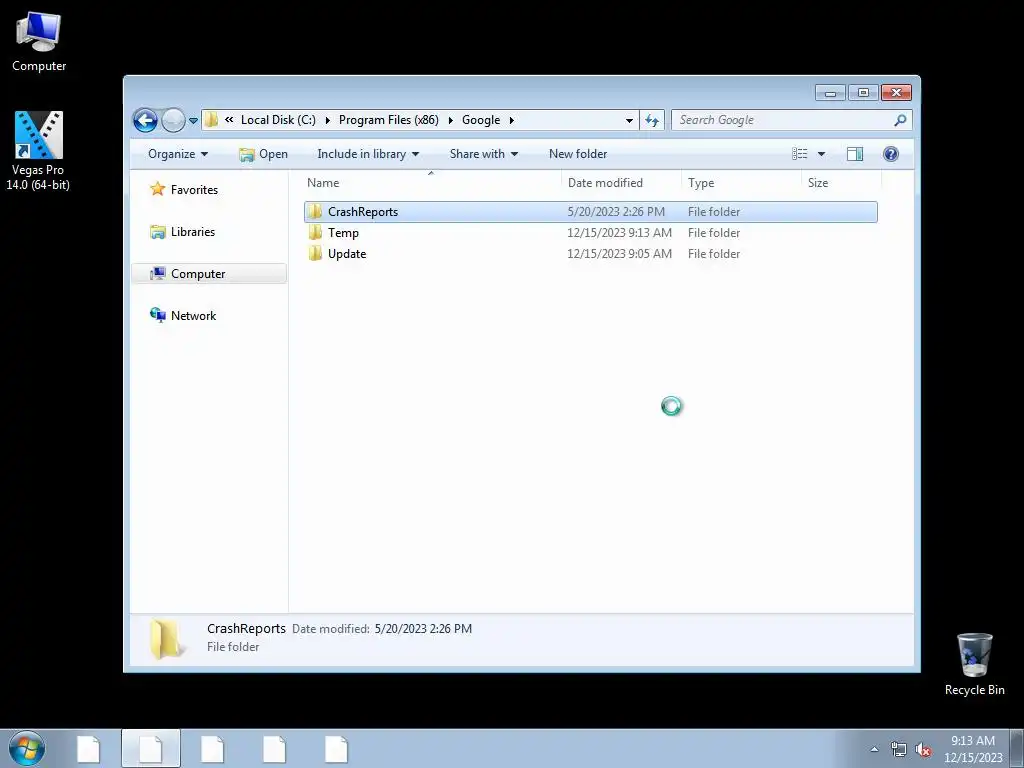The width and height of the screenshot is (1024, 768).
Task: Click the Forward navigation button
Action: click(x=173, y=120)
